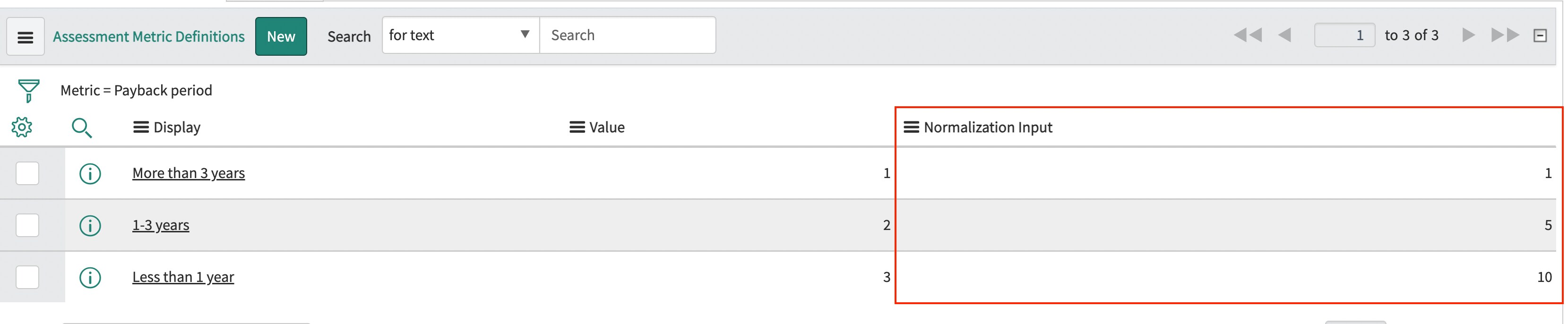This screenshot has width=1568, height=324.
Task: Click the New button
Action: 281,36
